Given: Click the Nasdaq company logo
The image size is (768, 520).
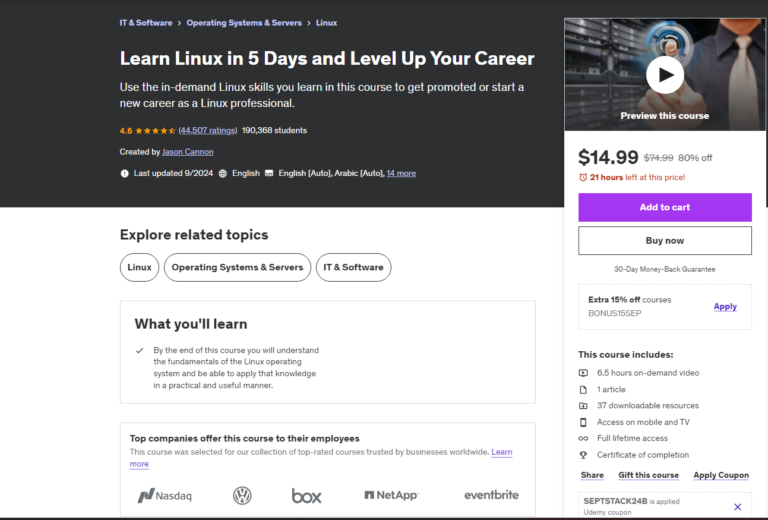Looking at the screenshot, I should (165, 496).
